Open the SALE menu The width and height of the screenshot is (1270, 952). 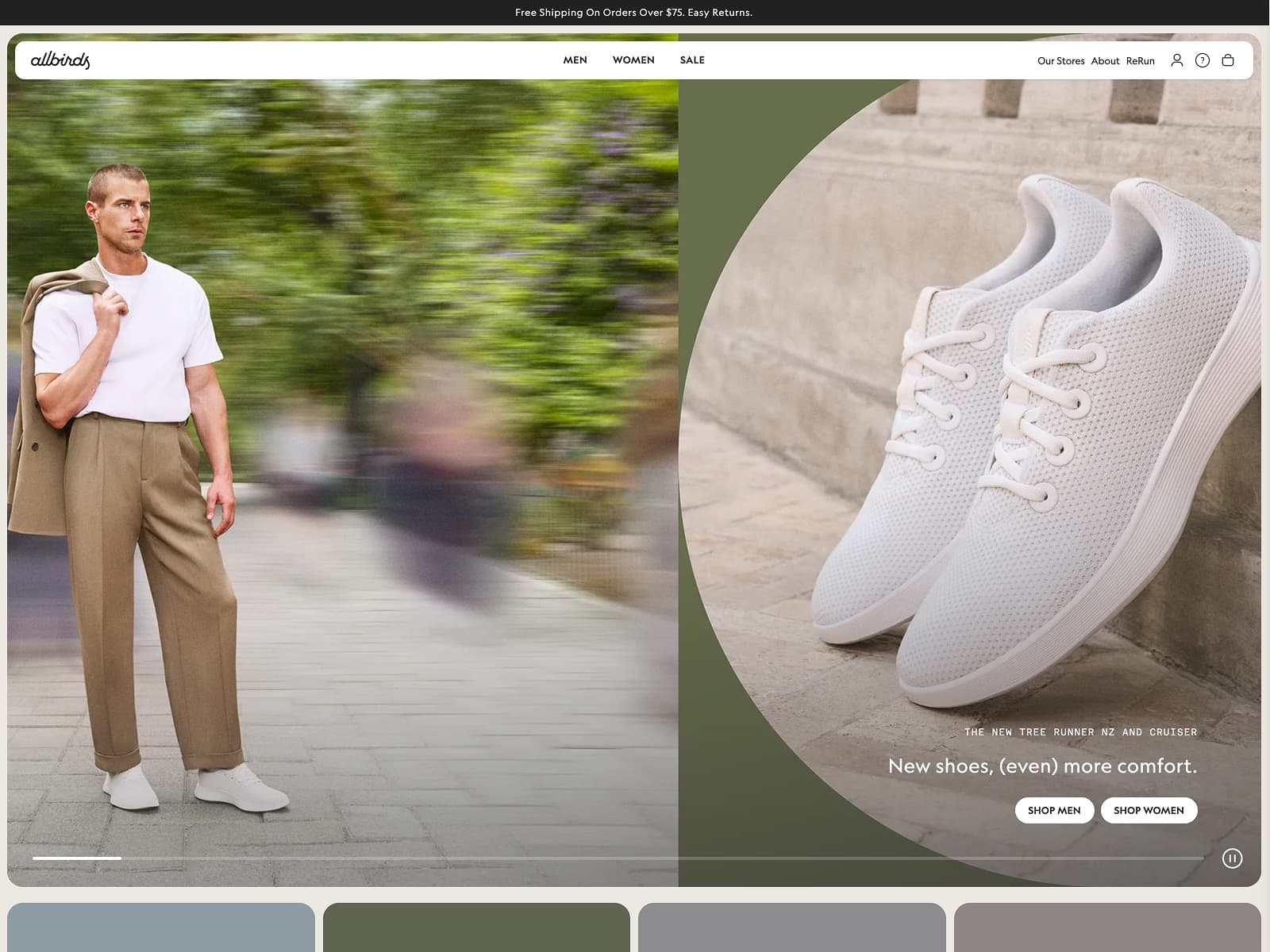coord(692,60)
